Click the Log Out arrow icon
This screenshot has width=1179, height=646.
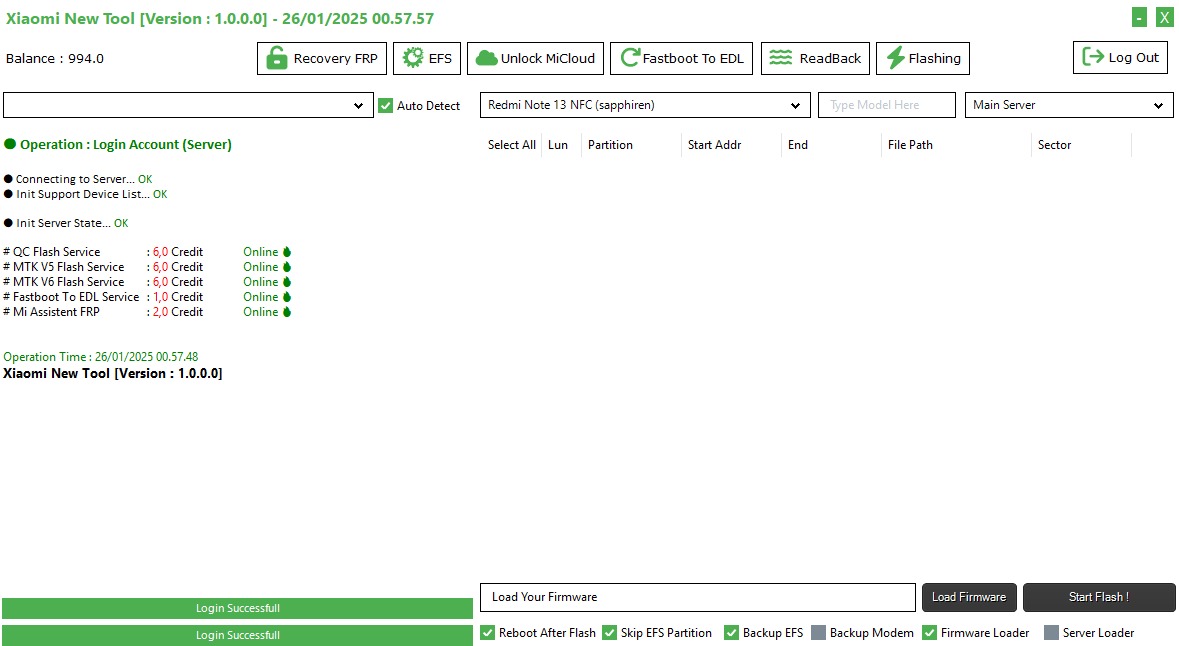click(1093, 56)
